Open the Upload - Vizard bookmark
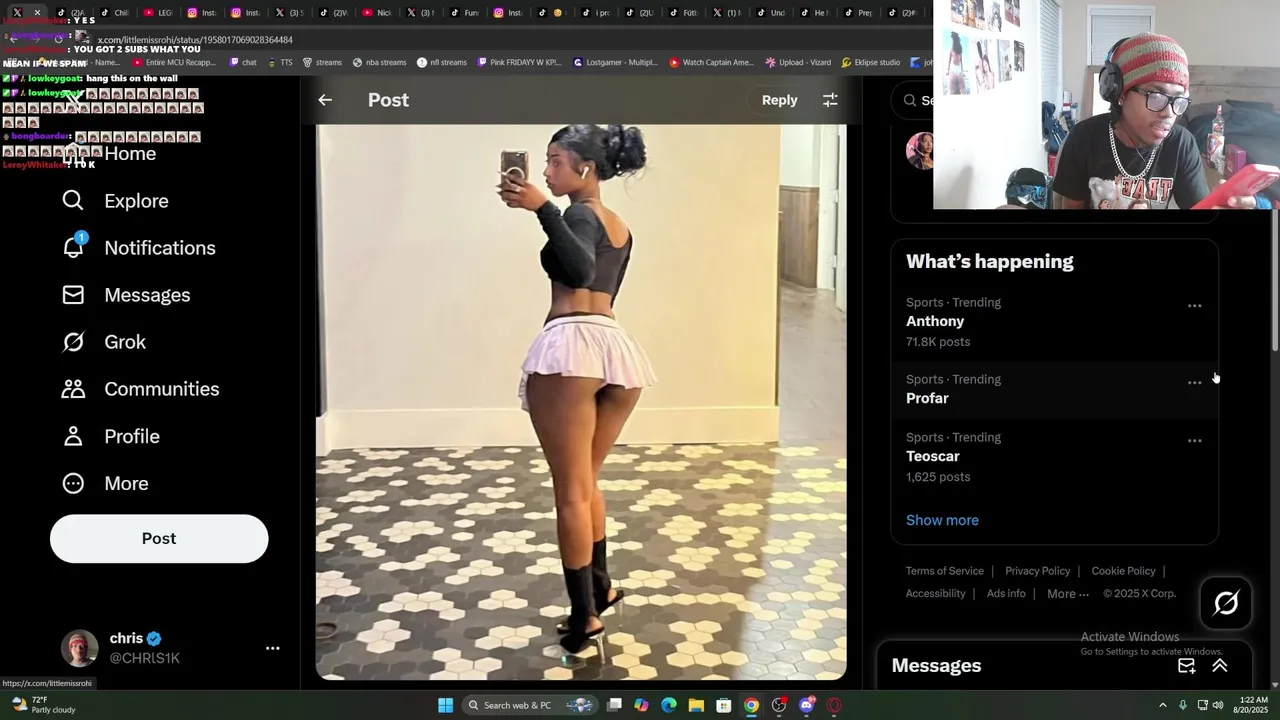This screenshot has width=1280, height=720. tap(798, 62)
